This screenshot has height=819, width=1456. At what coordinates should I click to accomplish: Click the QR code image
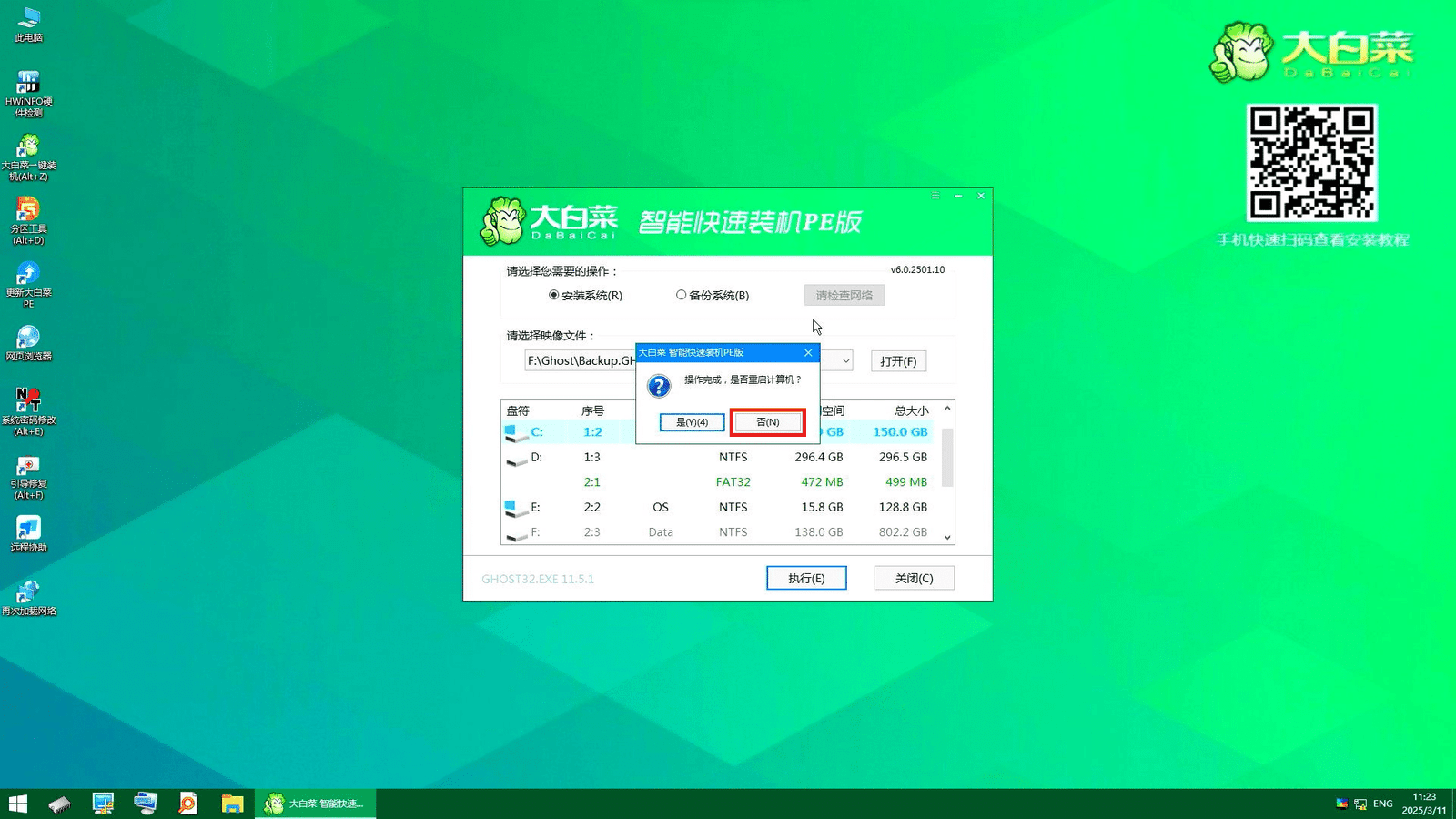click(1311, 163)
